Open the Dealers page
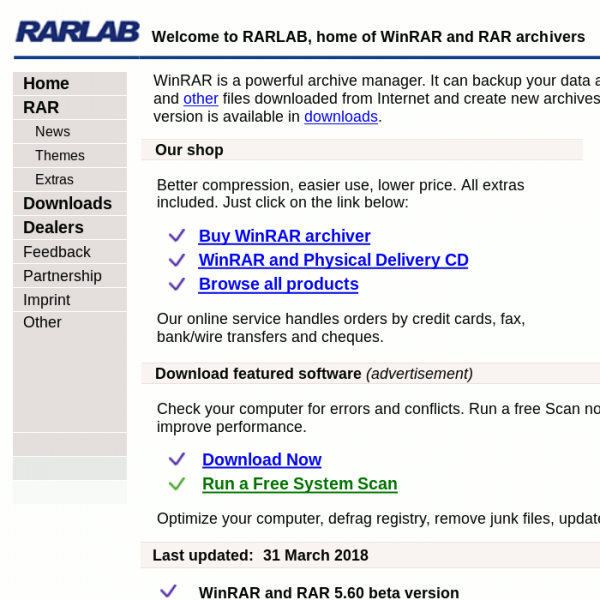Image resolution: width=600 pixels, height=600 pixels. tap(53, 228)
